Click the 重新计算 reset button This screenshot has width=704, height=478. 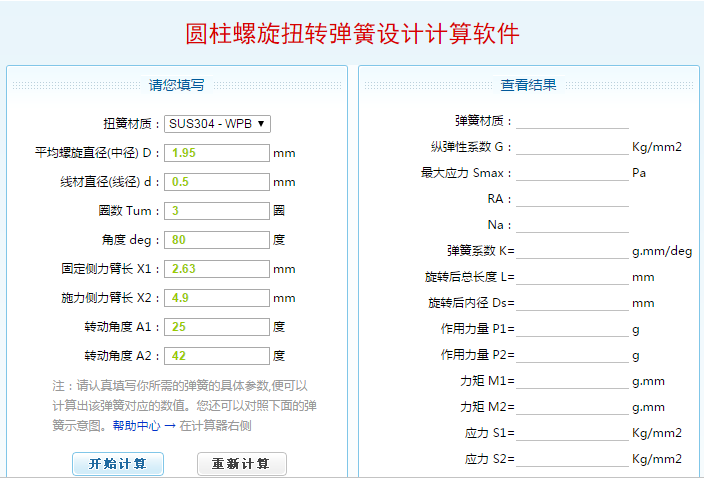tap(242, 464)
